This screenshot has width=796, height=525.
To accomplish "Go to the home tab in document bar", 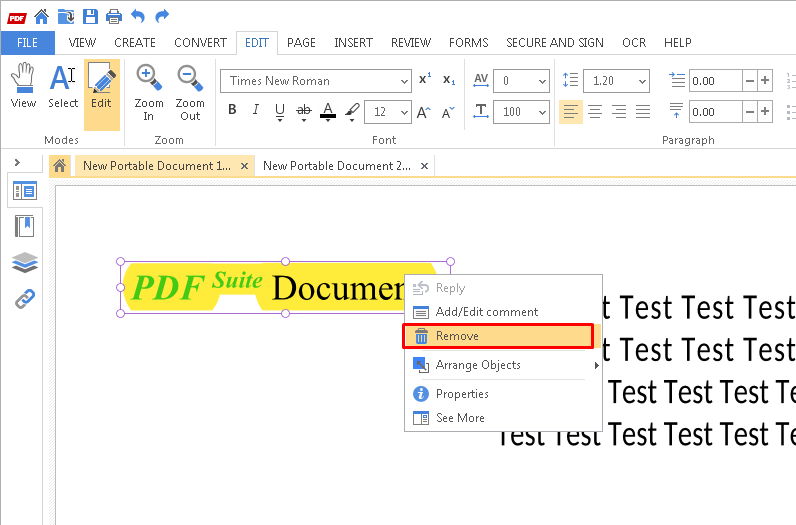I will click(x=59, y=166).
